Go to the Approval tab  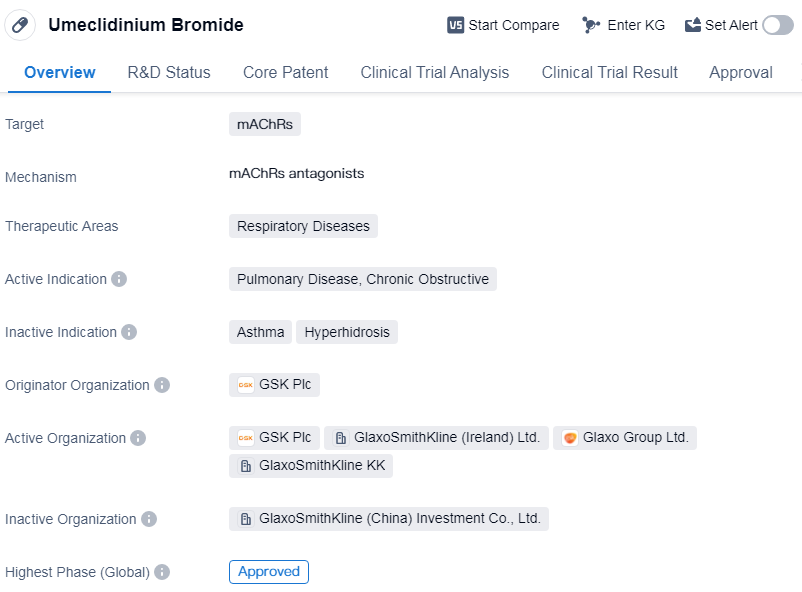tap(740, 72)
